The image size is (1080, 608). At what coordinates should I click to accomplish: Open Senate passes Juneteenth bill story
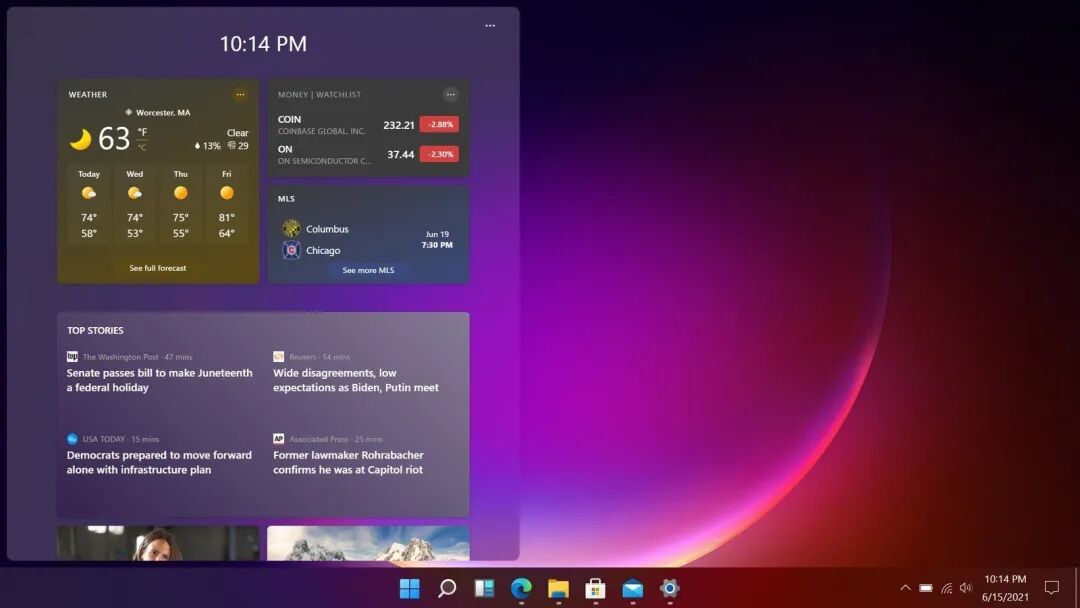click(x=160, y=380)
